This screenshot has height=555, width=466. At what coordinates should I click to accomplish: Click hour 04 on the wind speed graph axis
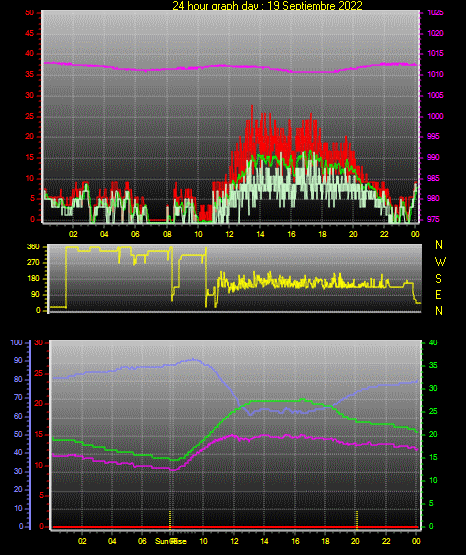coord(104,234)
